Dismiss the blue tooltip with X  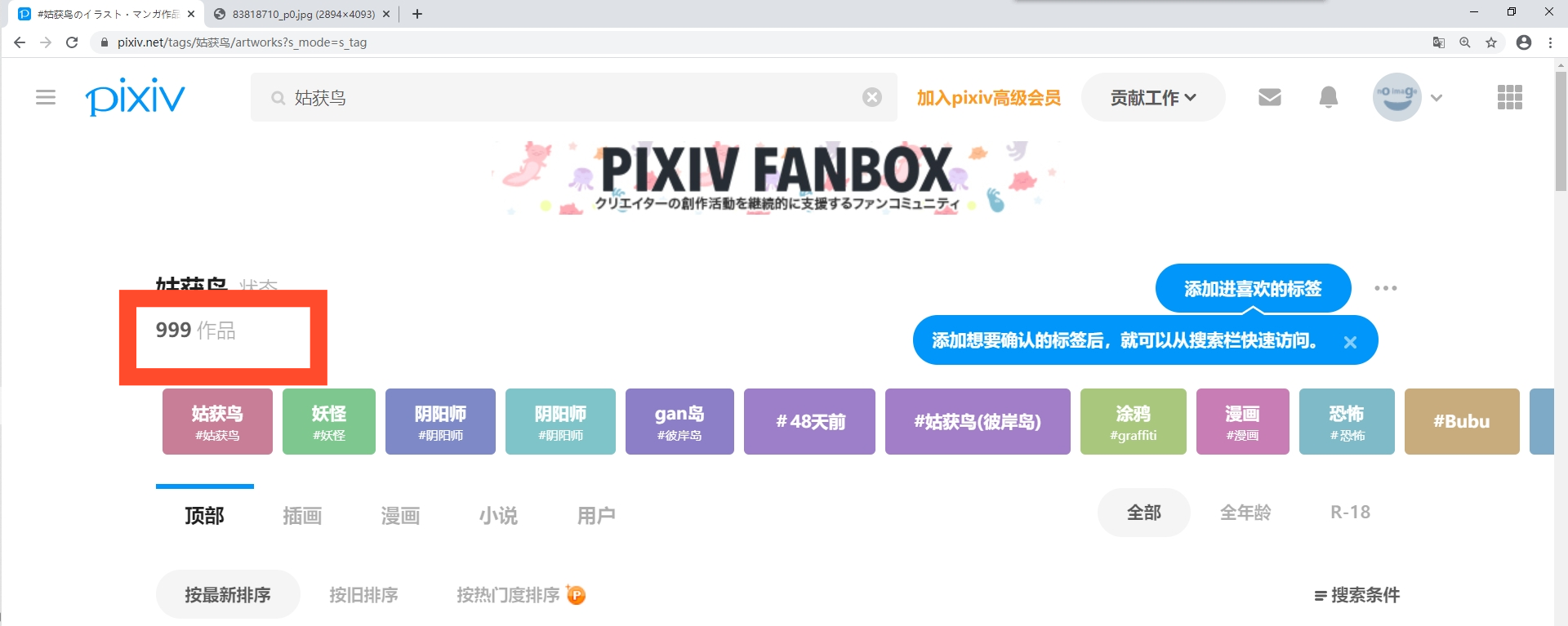pos(1350,342)
